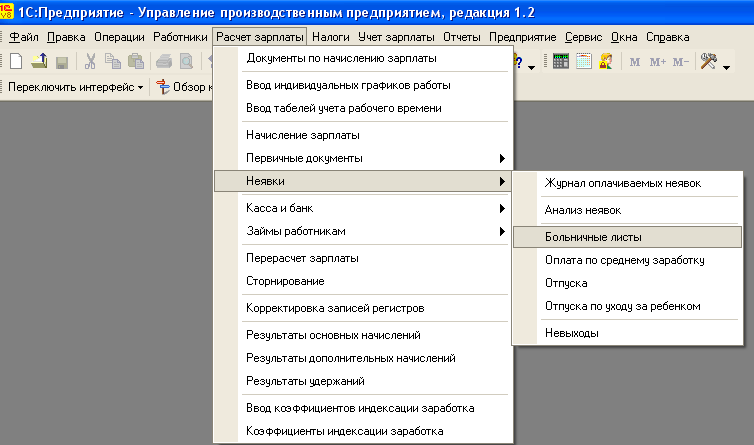Expand the Неявки submenu
754x445 pixels.
tap(363, 181)
